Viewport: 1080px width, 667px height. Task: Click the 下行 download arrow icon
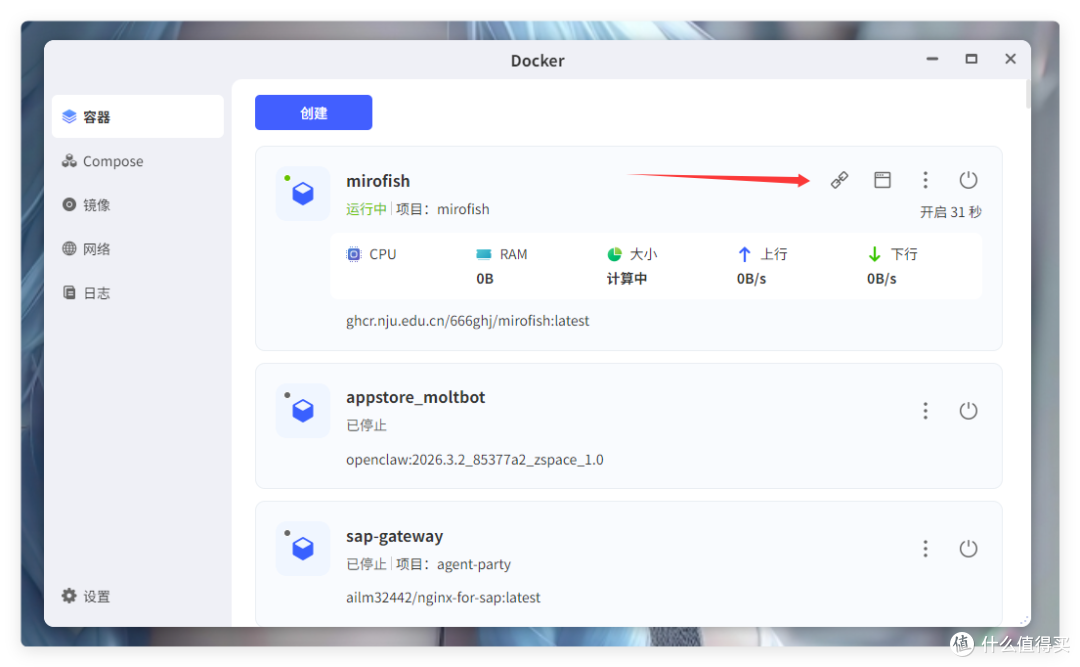874,254
